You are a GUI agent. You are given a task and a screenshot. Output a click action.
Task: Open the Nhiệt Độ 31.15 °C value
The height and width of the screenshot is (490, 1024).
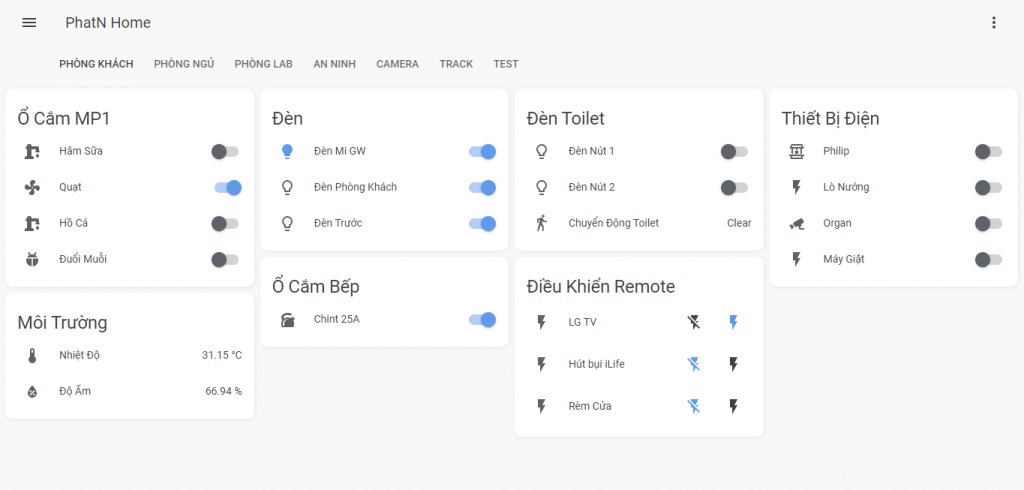coord(222,355)
